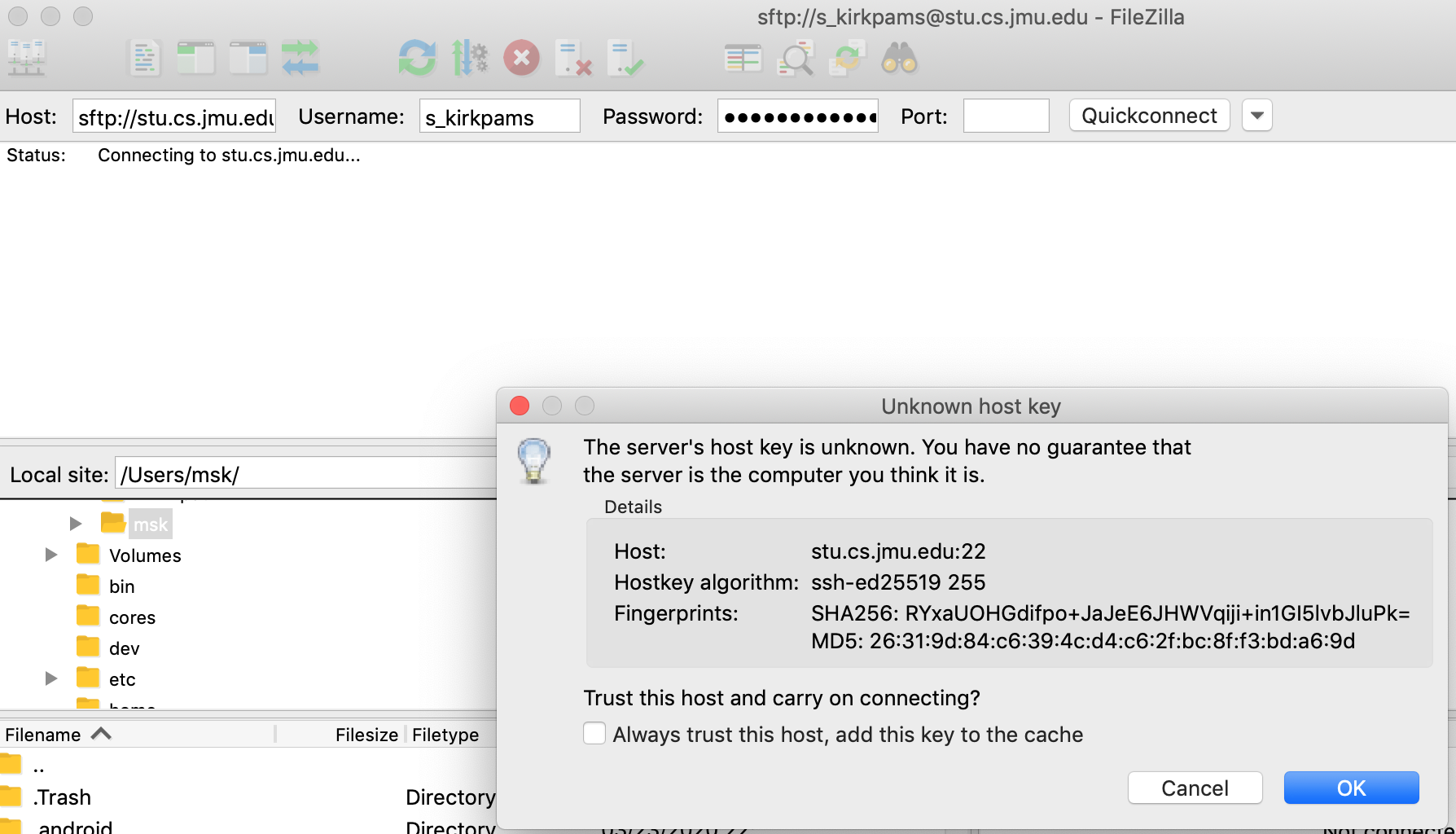Click Cancel in Unknown host key dialog

(x=1195, y=788)
